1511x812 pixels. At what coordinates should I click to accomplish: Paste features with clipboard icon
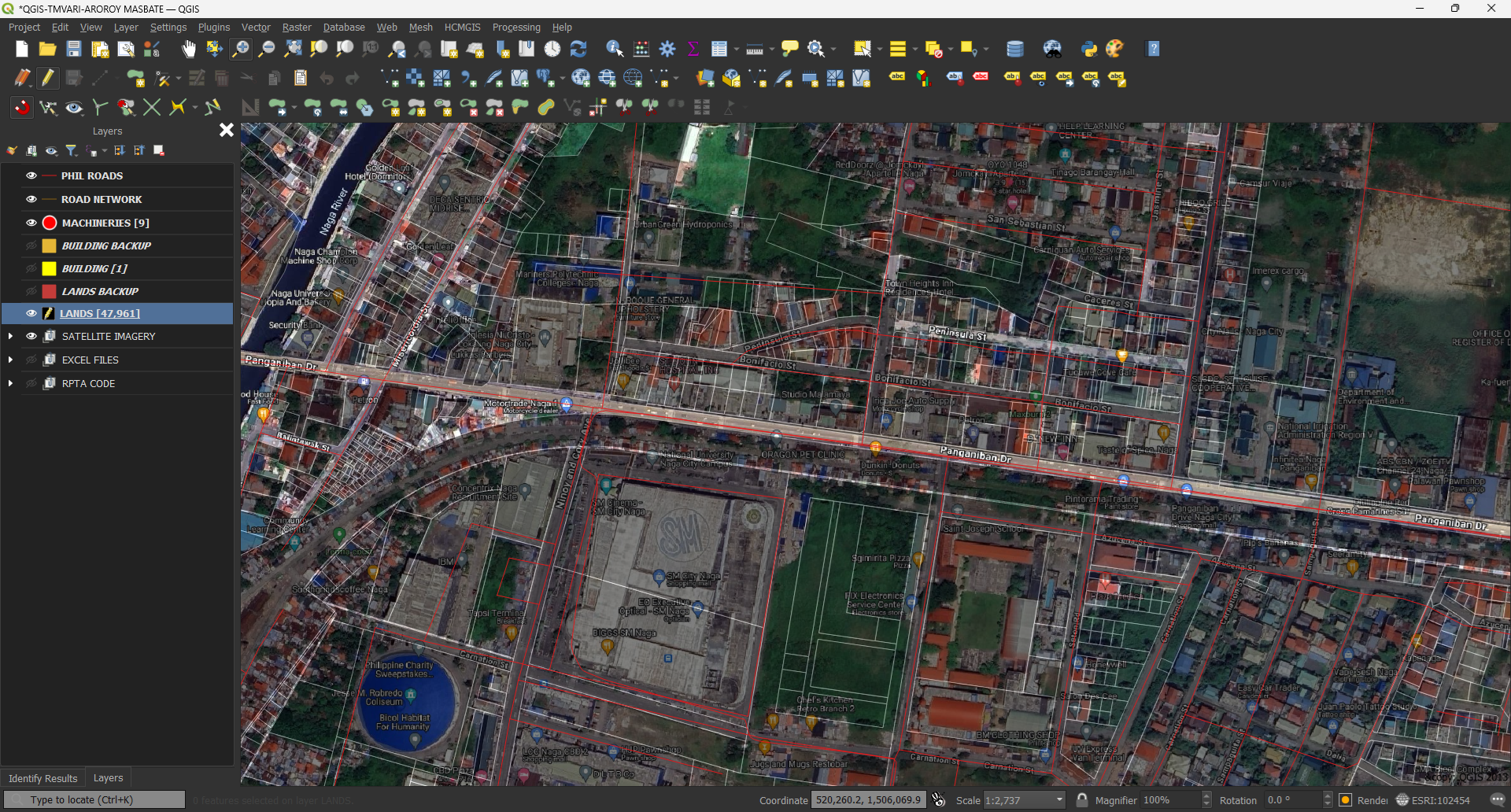pyautogui.click(x=301, y=78)
